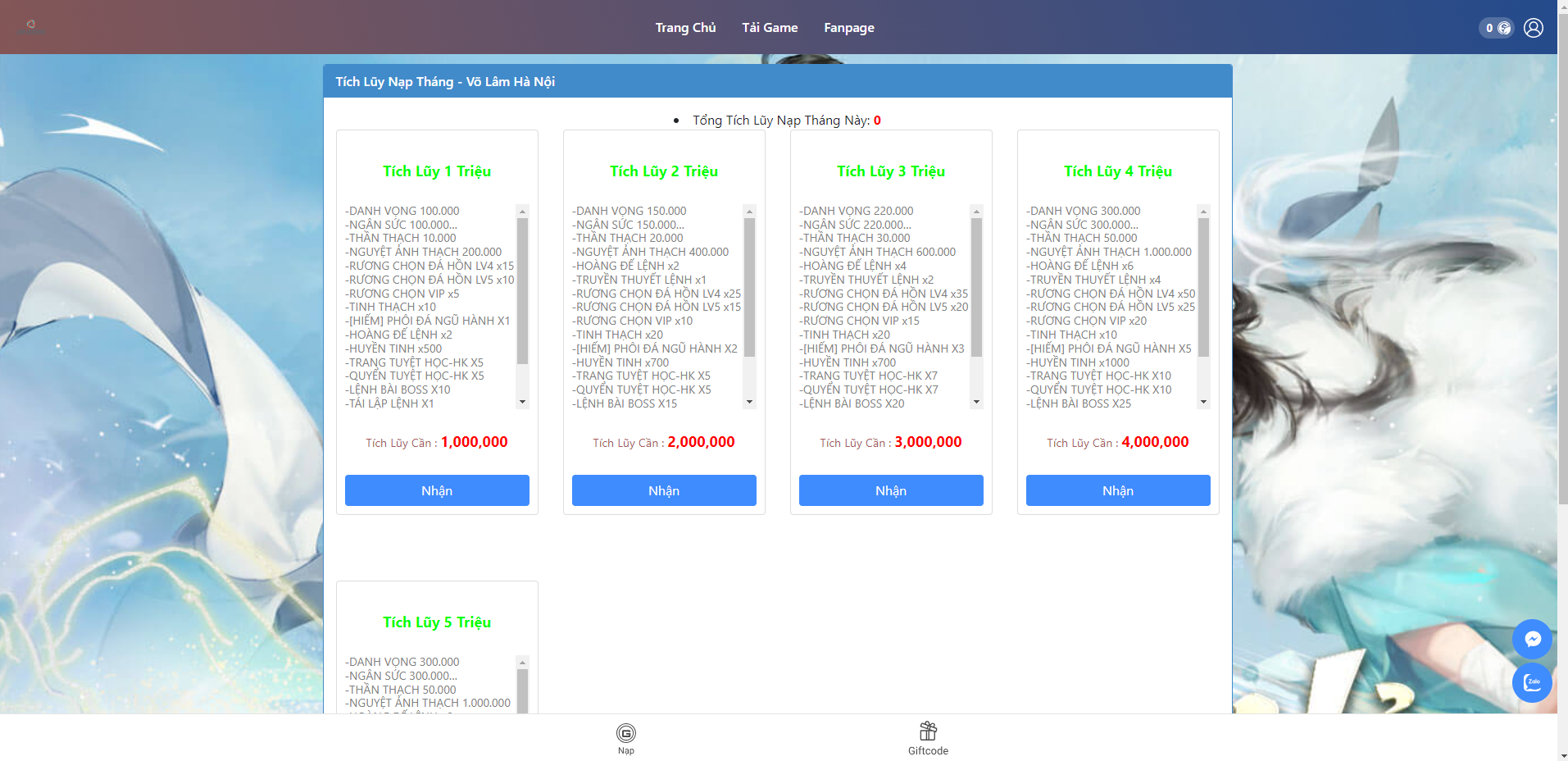Click scrollbar thumb in 3 Triệu reward list

tap(976, 287)
